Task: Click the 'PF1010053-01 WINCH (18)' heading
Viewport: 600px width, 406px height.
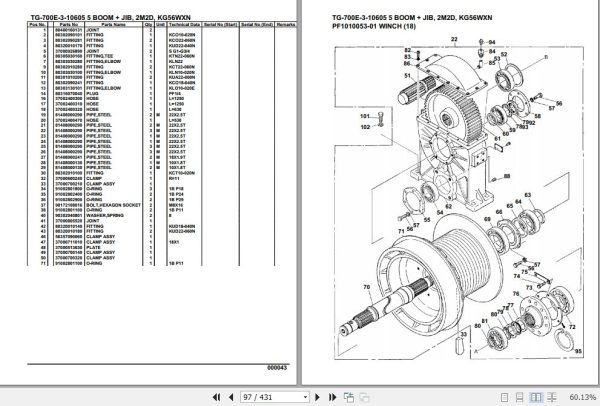Action: (373, 26)
